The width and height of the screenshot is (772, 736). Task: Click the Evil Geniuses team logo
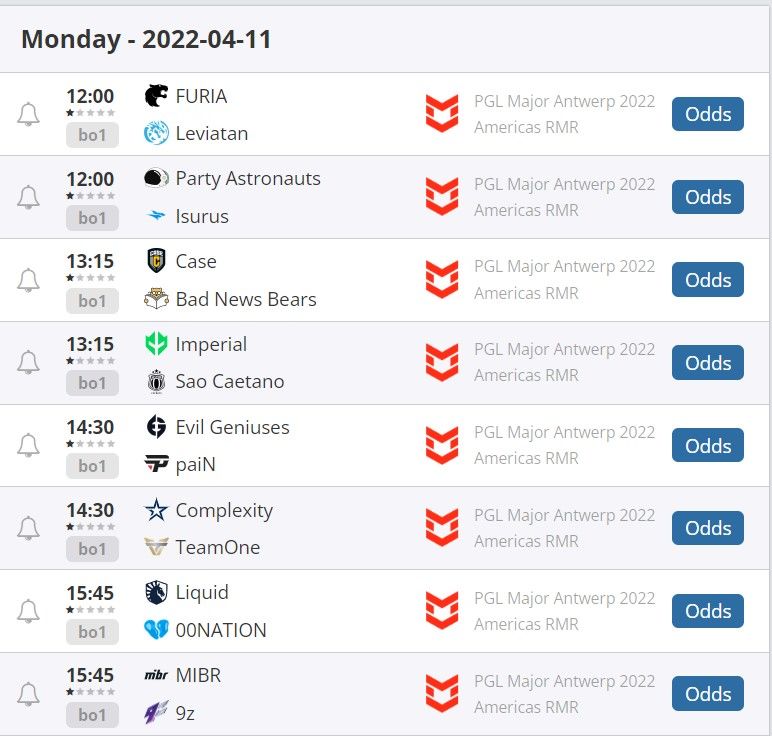click(157, 427)
